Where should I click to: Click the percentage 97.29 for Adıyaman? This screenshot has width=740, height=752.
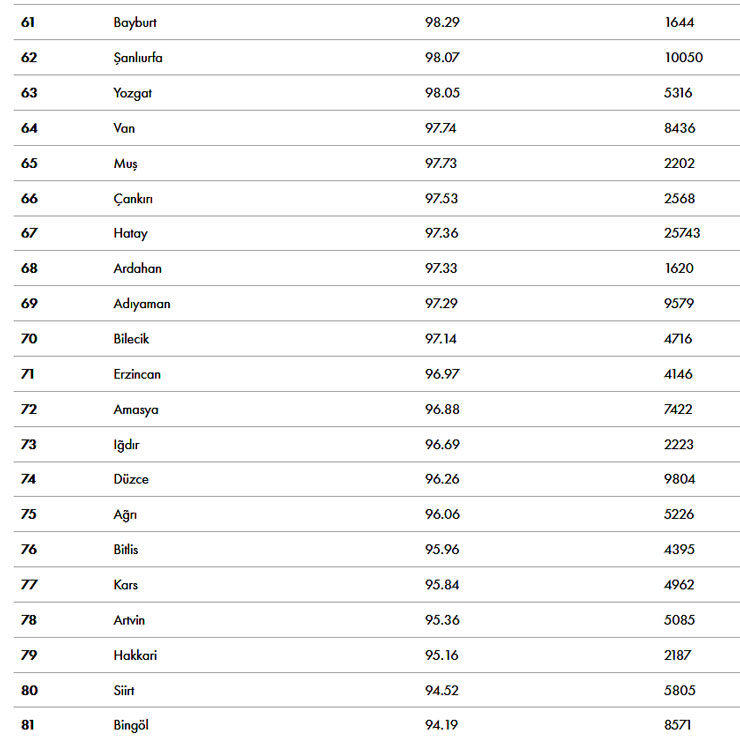pos(441,303)
